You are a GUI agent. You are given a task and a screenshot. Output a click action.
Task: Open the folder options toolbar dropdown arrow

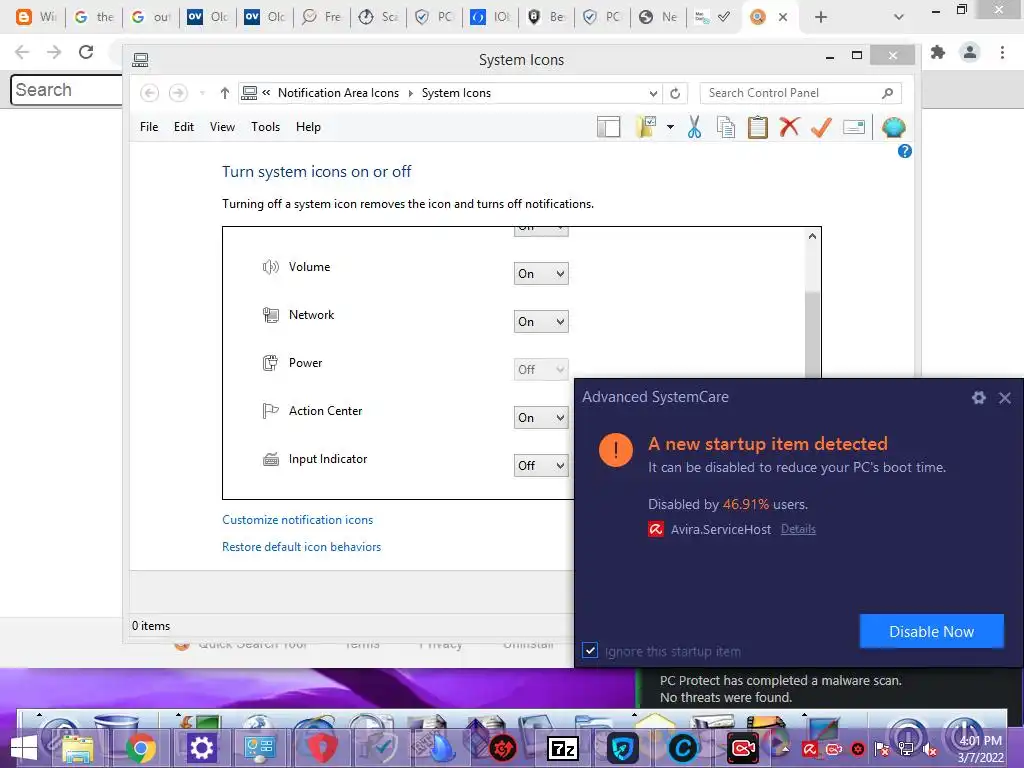coord(670,127)
